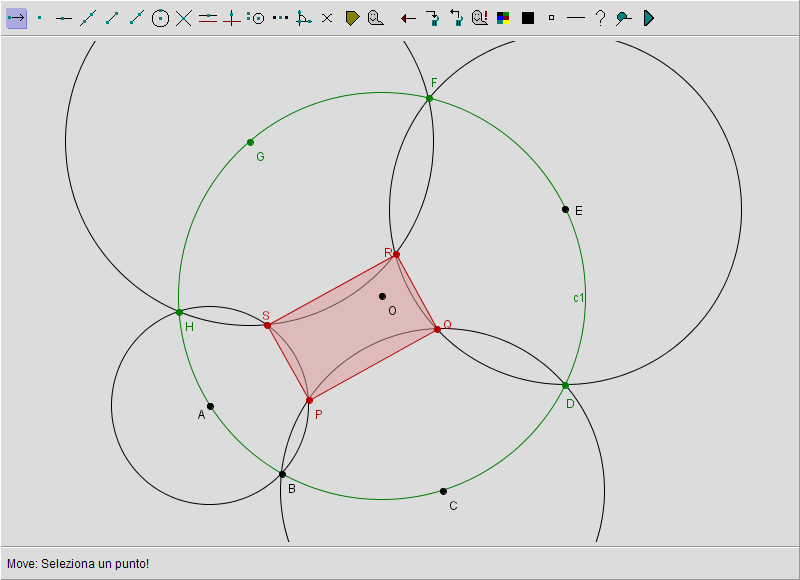Select the Line through two points tool

88,18
